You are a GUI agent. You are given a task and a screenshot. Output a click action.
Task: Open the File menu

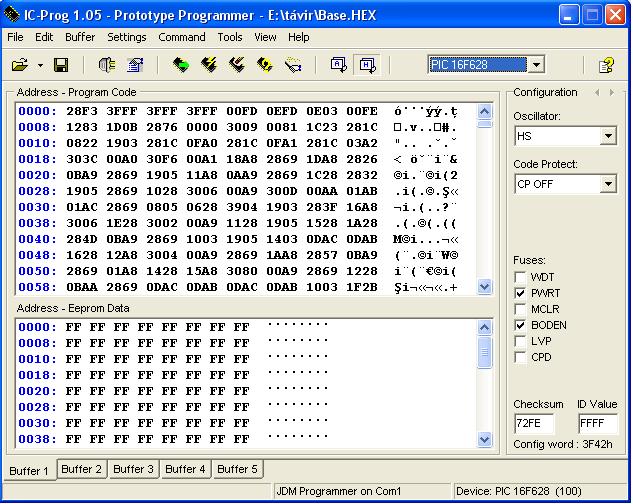(15, 37)
